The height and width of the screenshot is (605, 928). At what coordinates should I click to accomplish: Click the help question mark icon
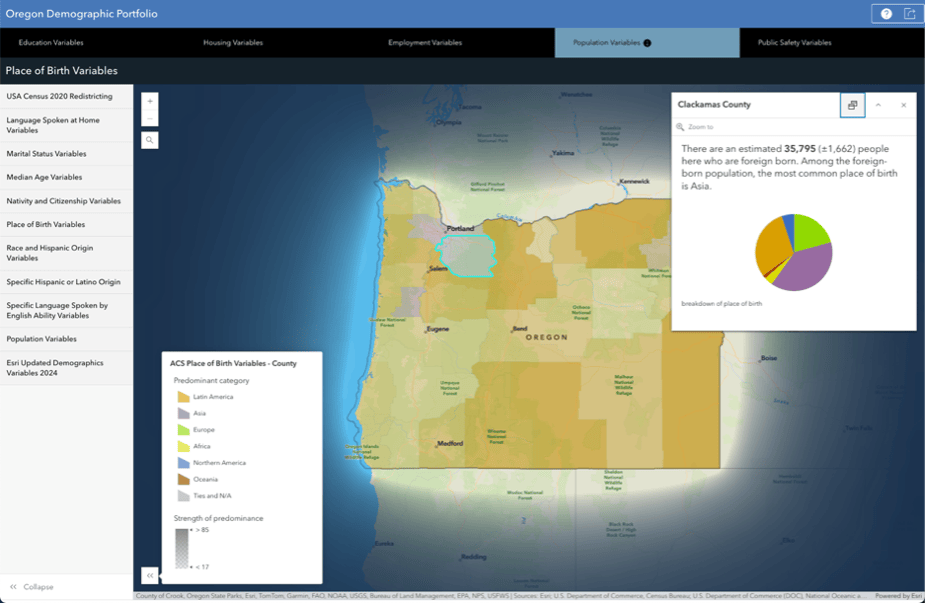coord(888,14)
